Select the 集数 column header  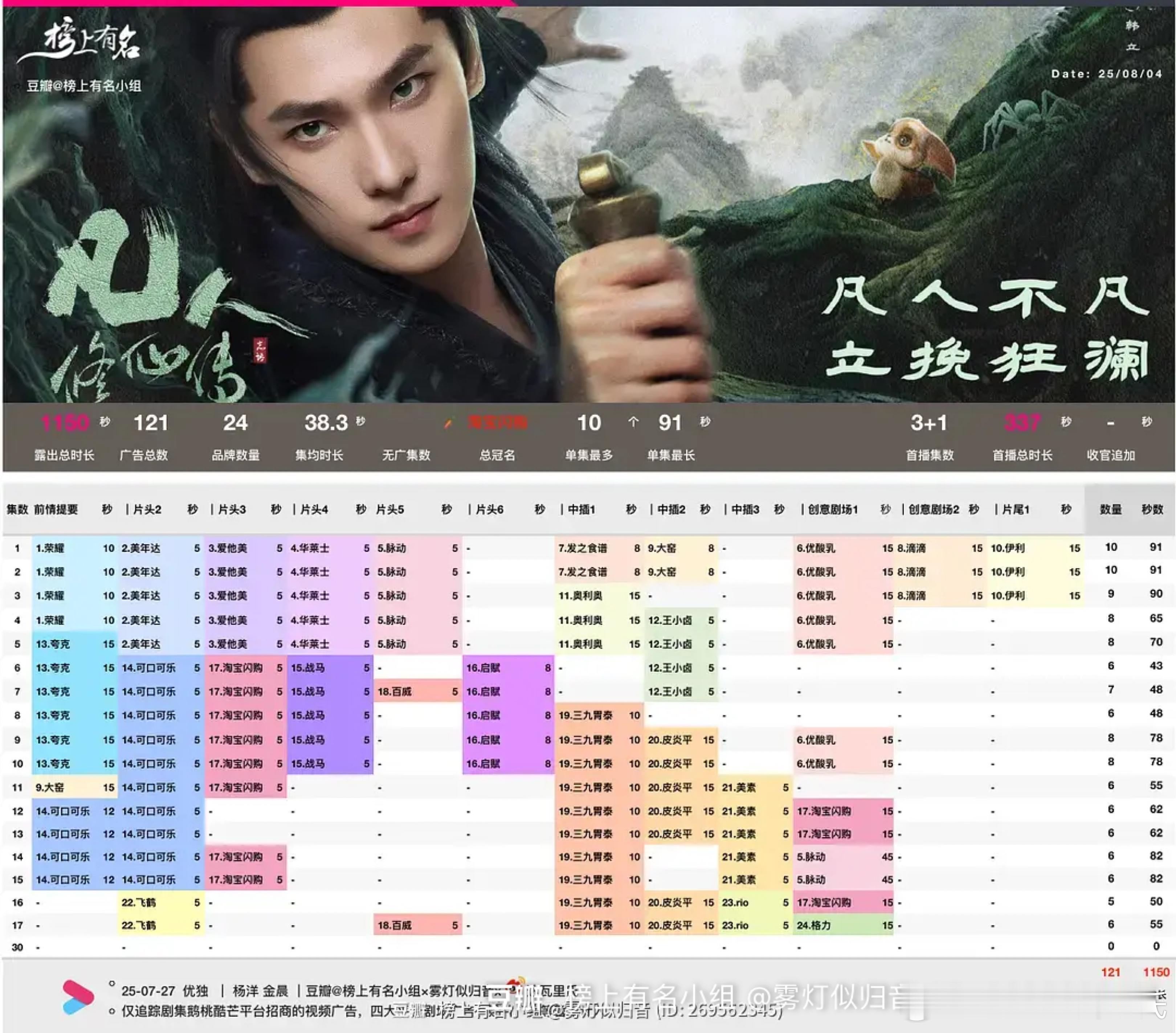tap(17, 509)
